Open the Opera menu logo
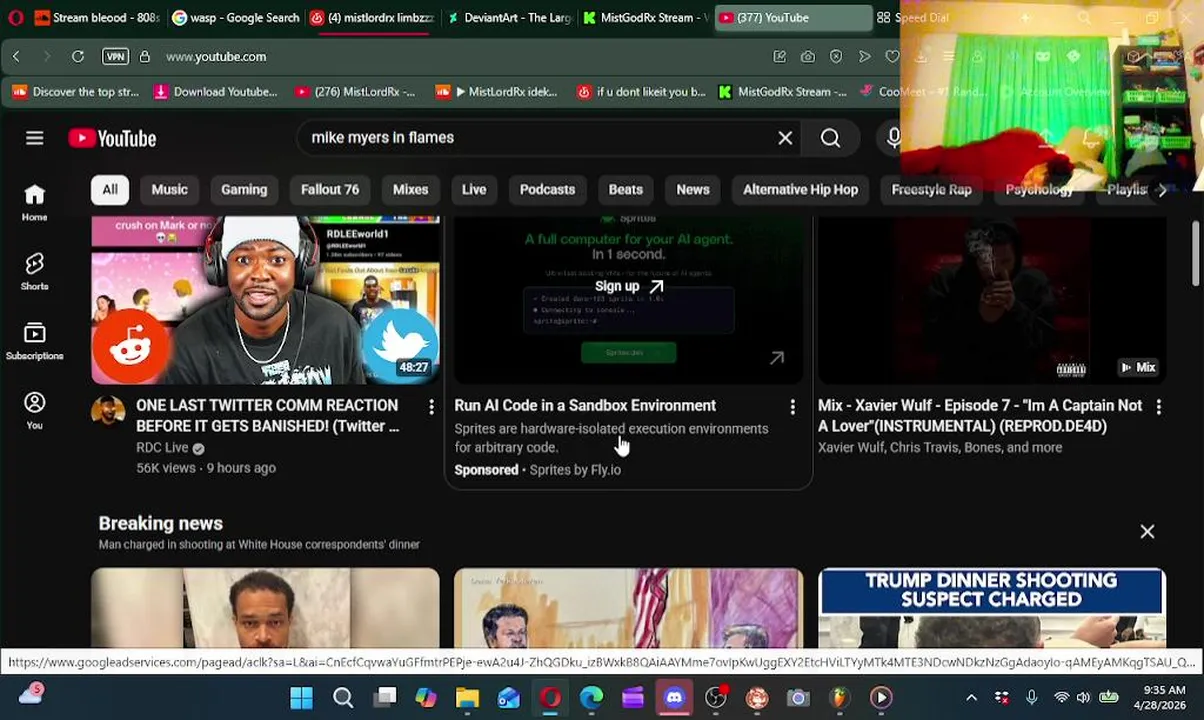The height and width of the screenshot is (720, 1204). click(15, 18)
